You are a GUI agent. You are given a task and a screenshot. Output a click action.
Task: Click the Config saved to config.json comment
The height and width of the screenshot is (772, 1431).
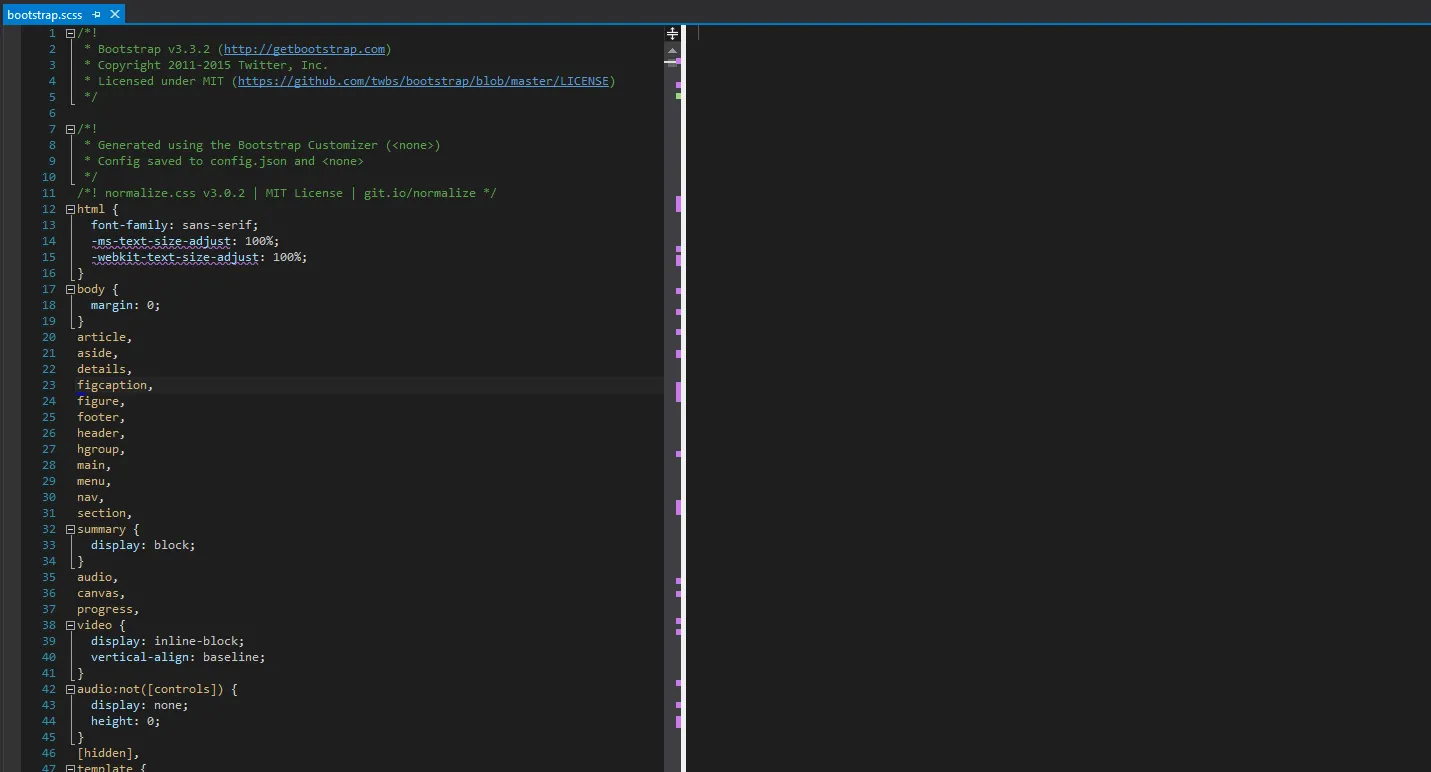click(224, 161)
